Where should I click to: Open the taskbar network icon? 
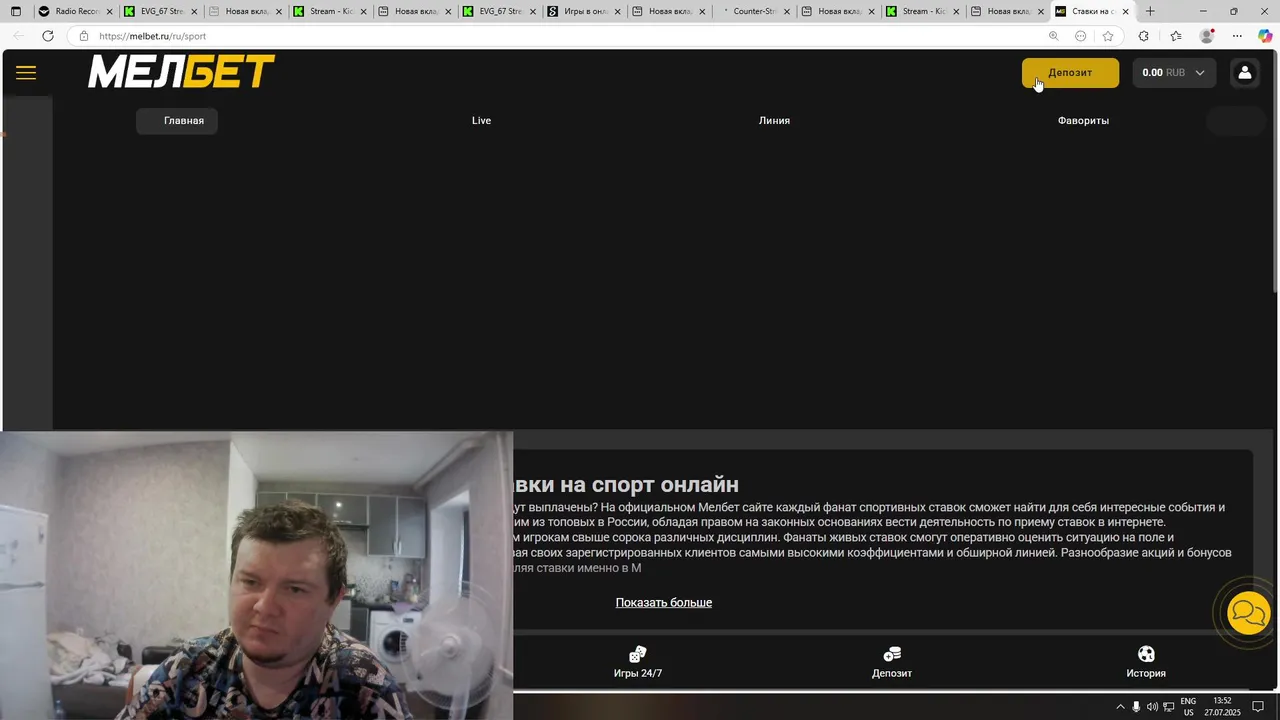pyautogui.click(x=1169, y=707)
